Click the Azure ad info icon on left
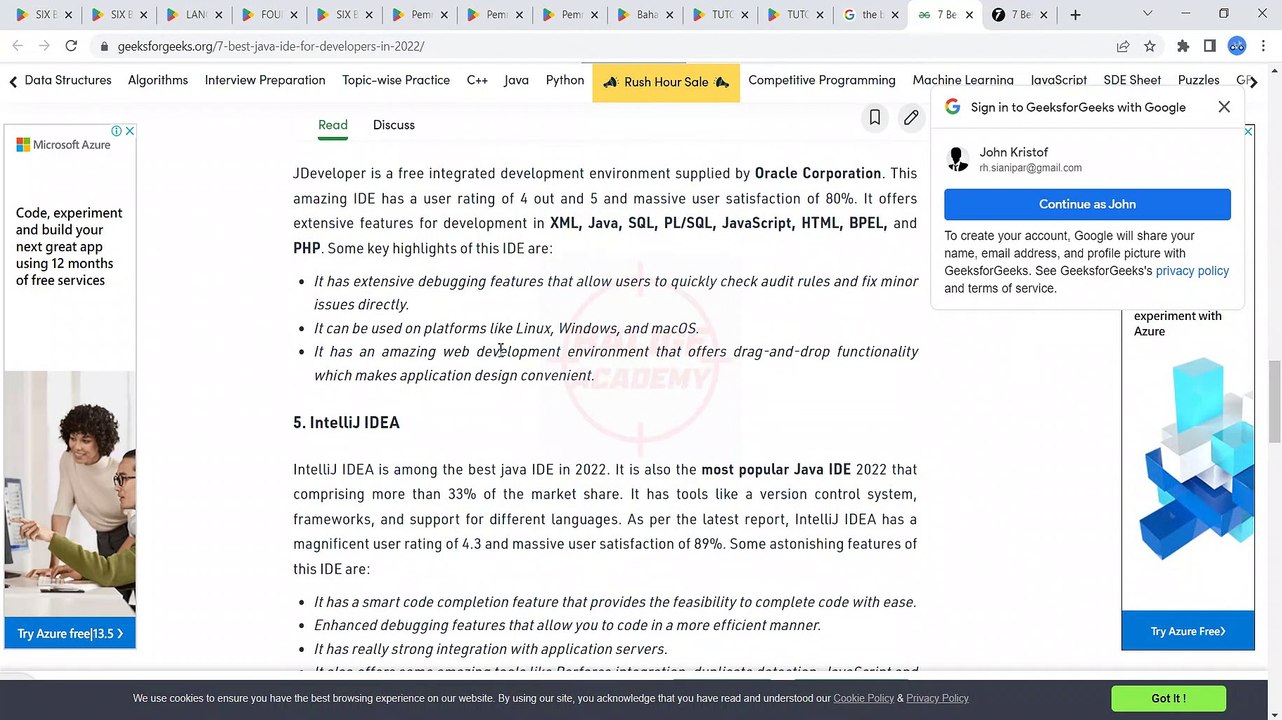The image size is (1282, 720). tap(116, 131)
